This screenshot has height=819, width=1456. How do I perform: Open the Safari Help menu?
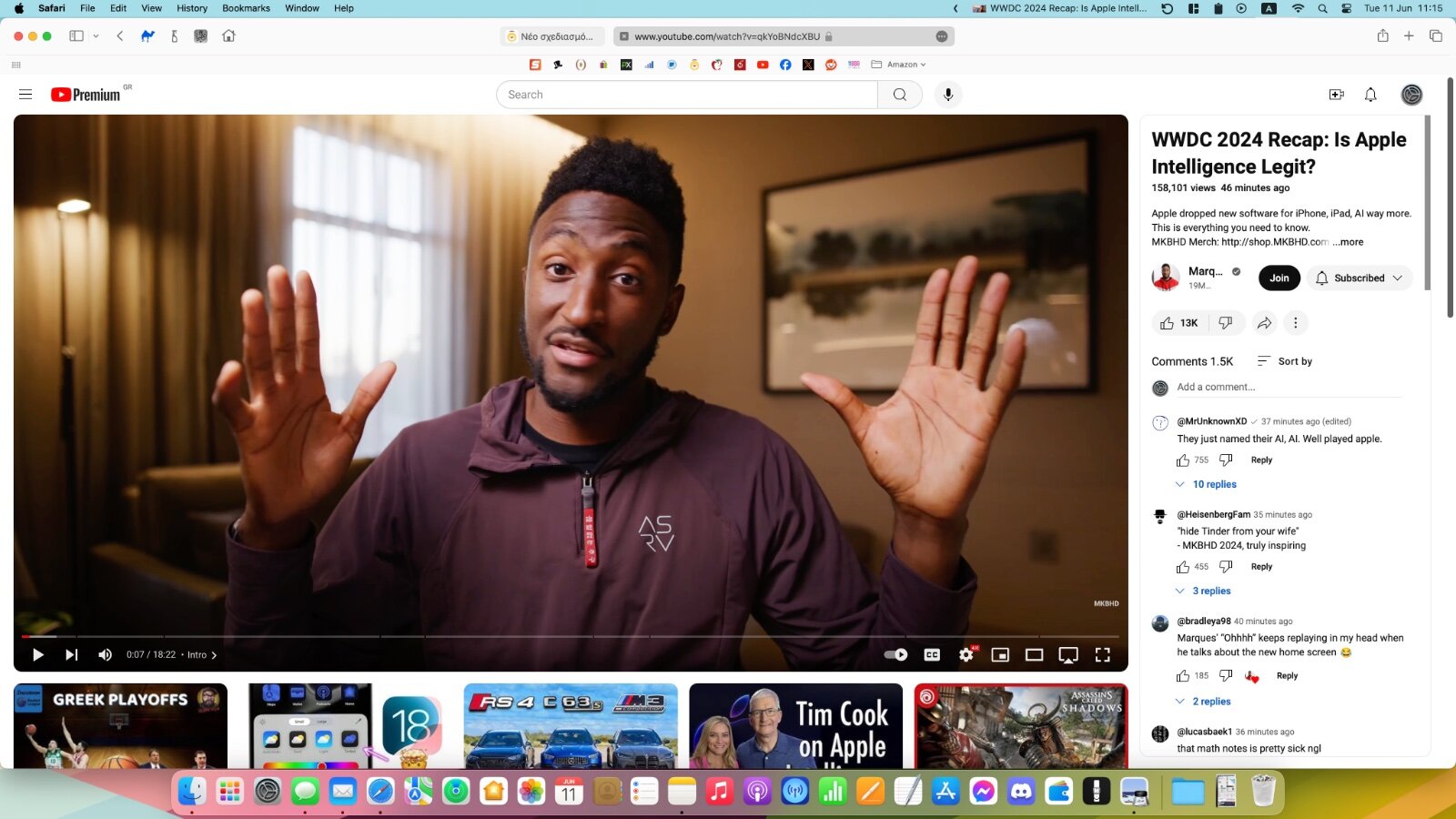coord(344,8)
